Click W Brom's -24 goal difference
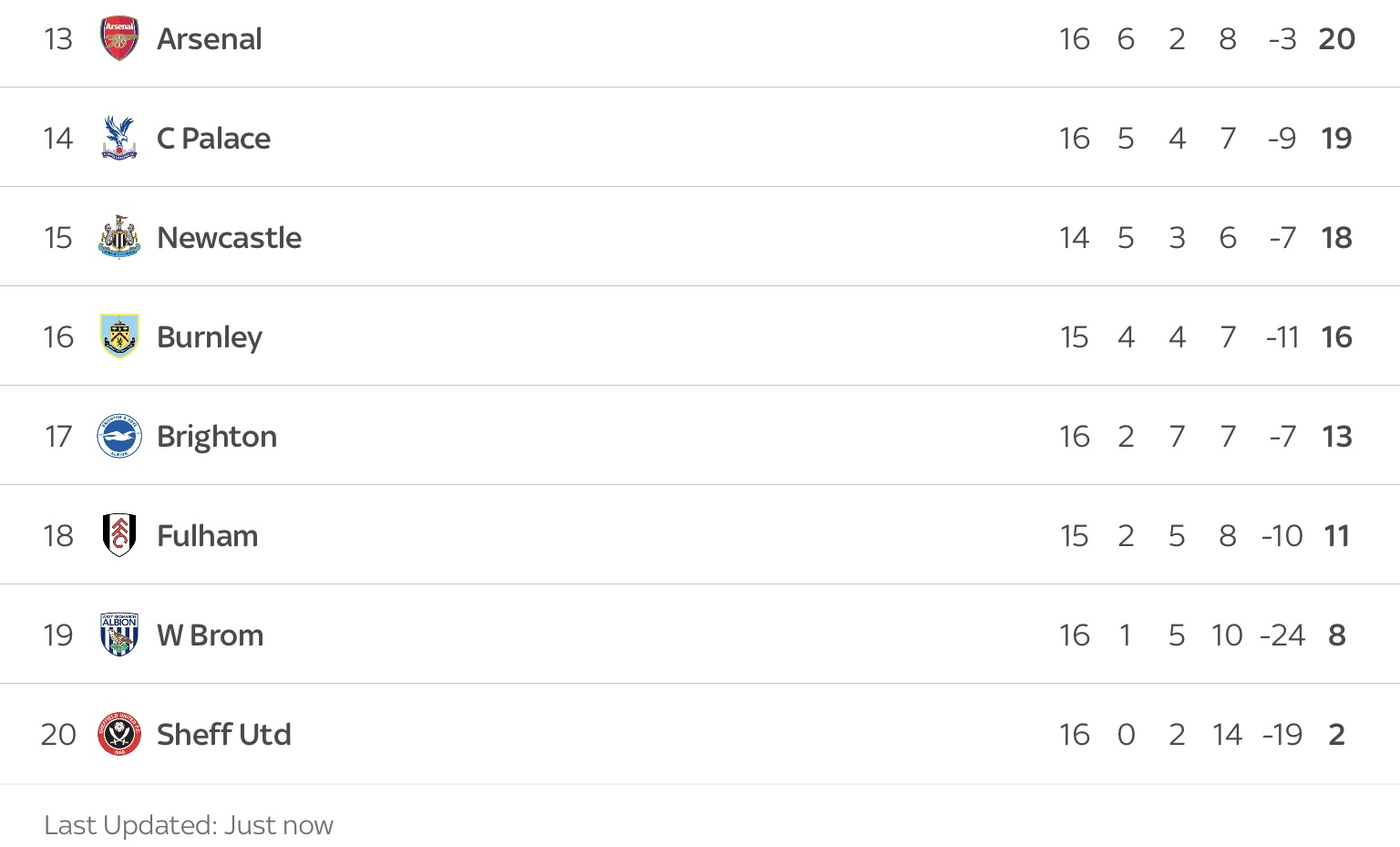1400x847 pixels. (1282, 635)
